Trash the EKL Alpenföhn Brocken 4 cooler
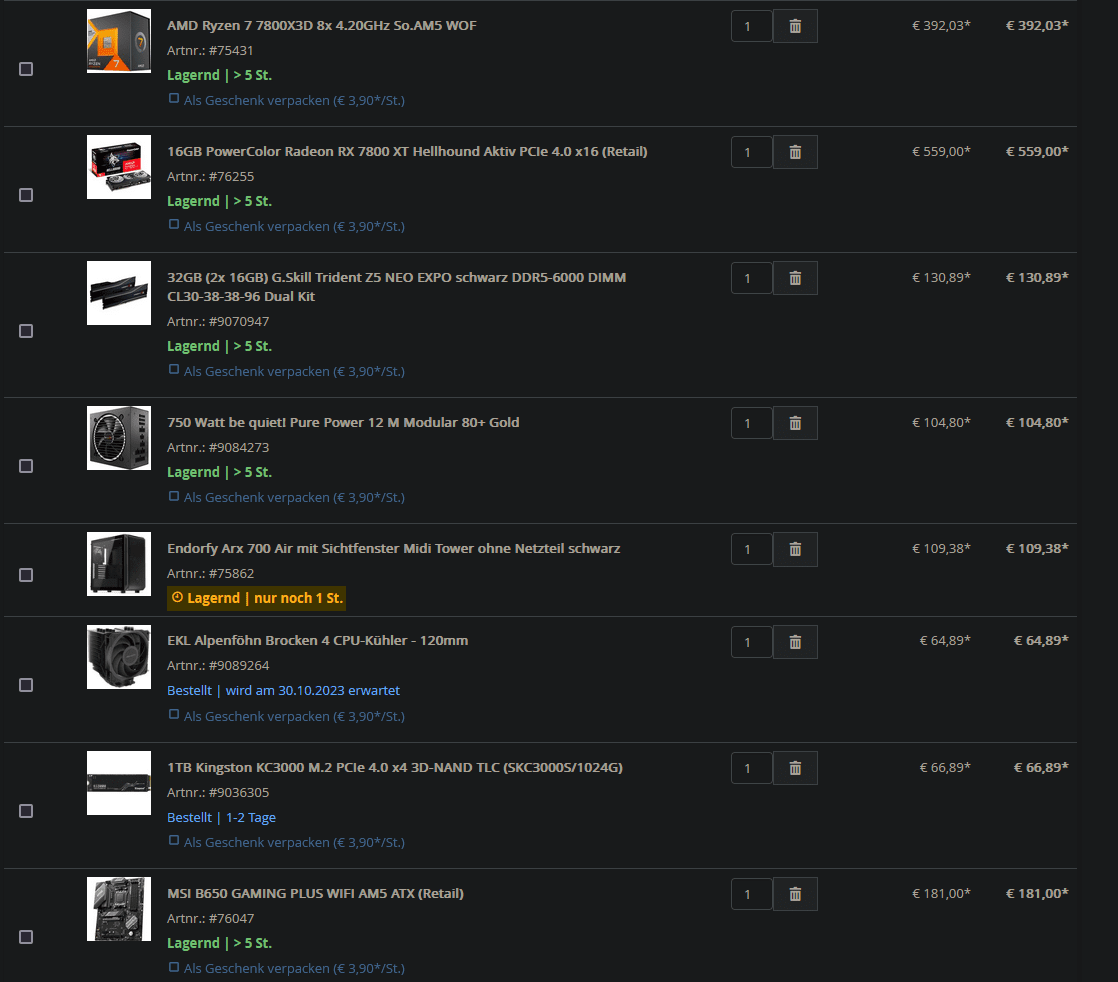Viewport: 1118px width, 982px height. 795,643
